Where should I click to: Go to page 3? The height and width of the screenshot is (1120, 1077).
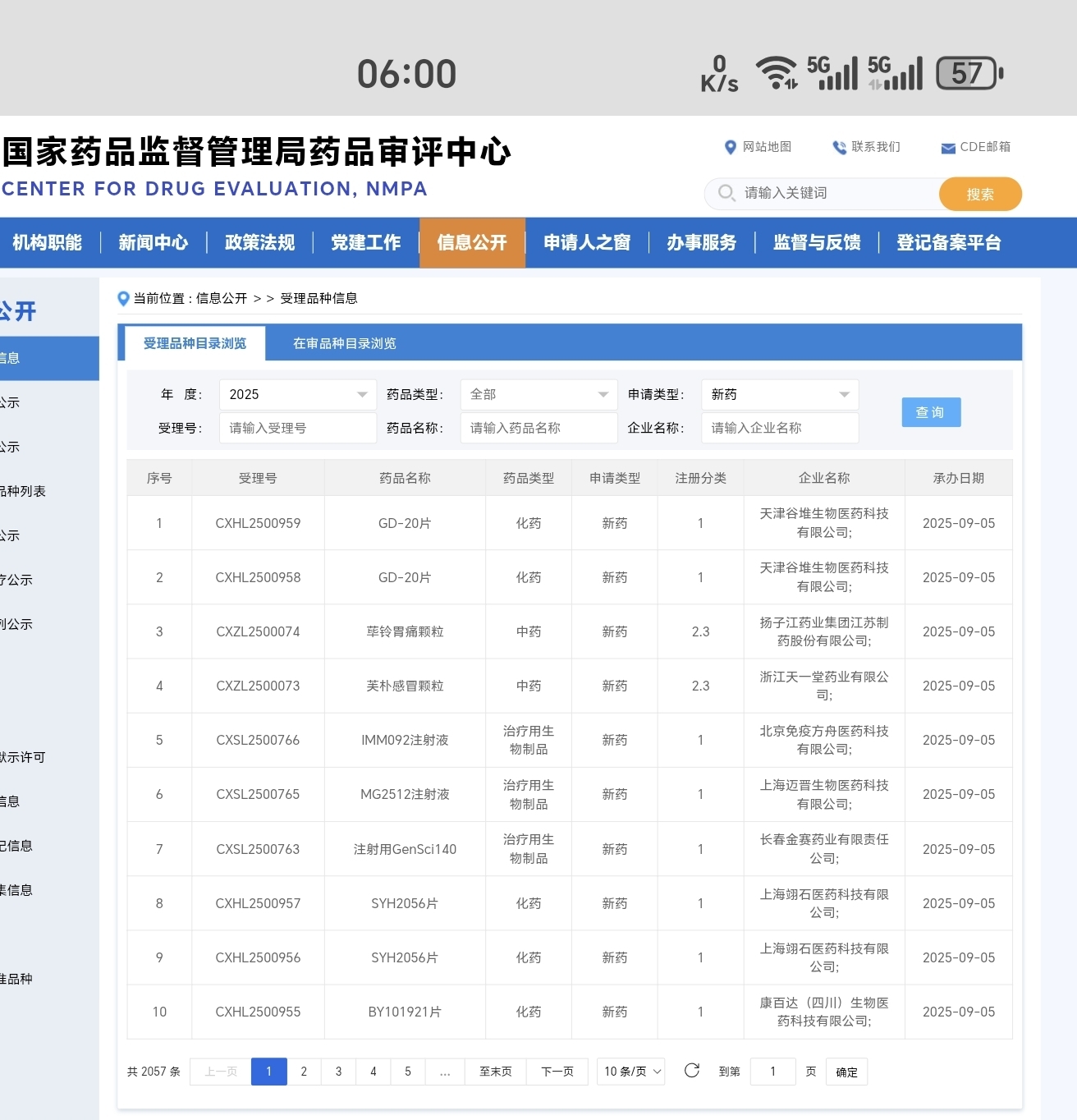tap(338, 1072)
